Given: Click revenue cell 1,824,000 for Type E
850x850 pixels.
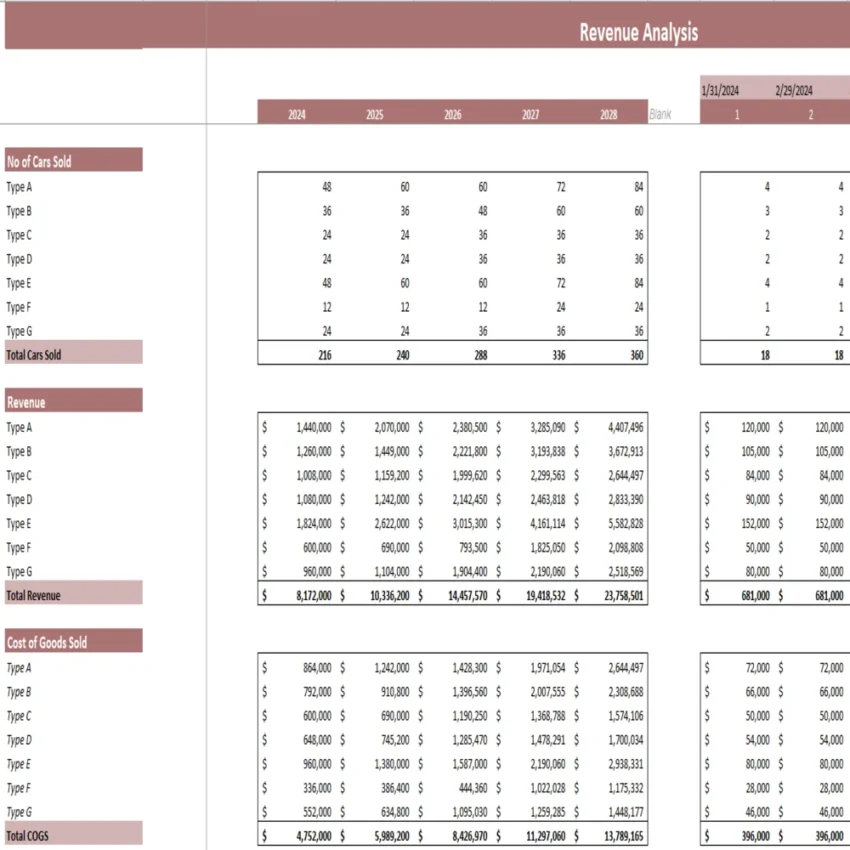Looking at the screenshot, I should 314,524.
